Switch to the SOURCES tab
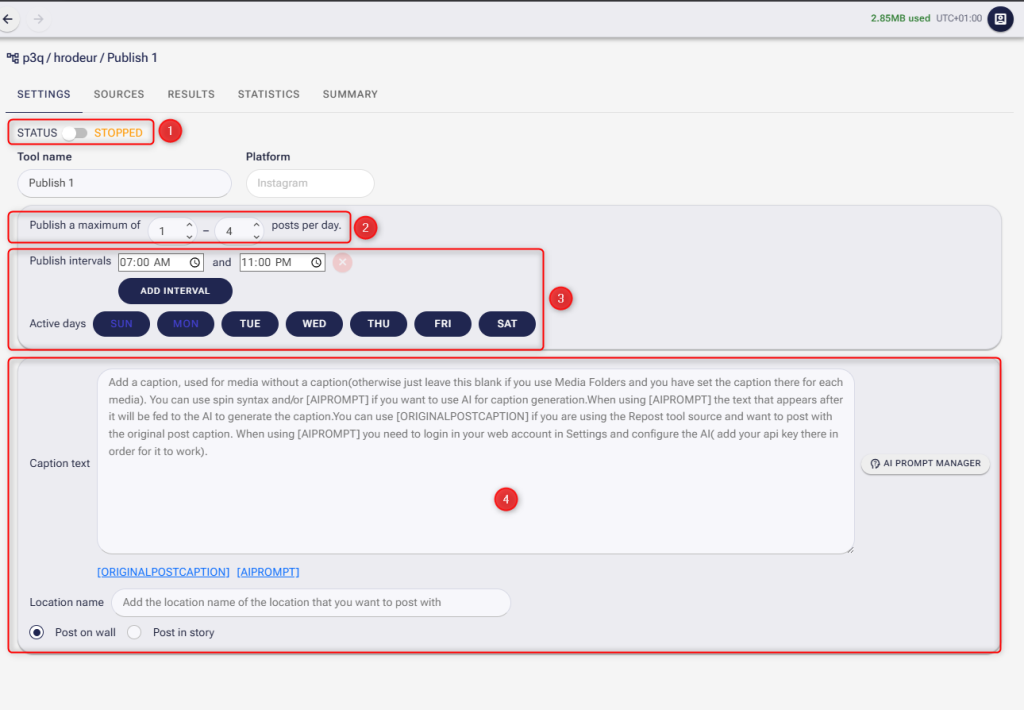 tap(118, 94)
